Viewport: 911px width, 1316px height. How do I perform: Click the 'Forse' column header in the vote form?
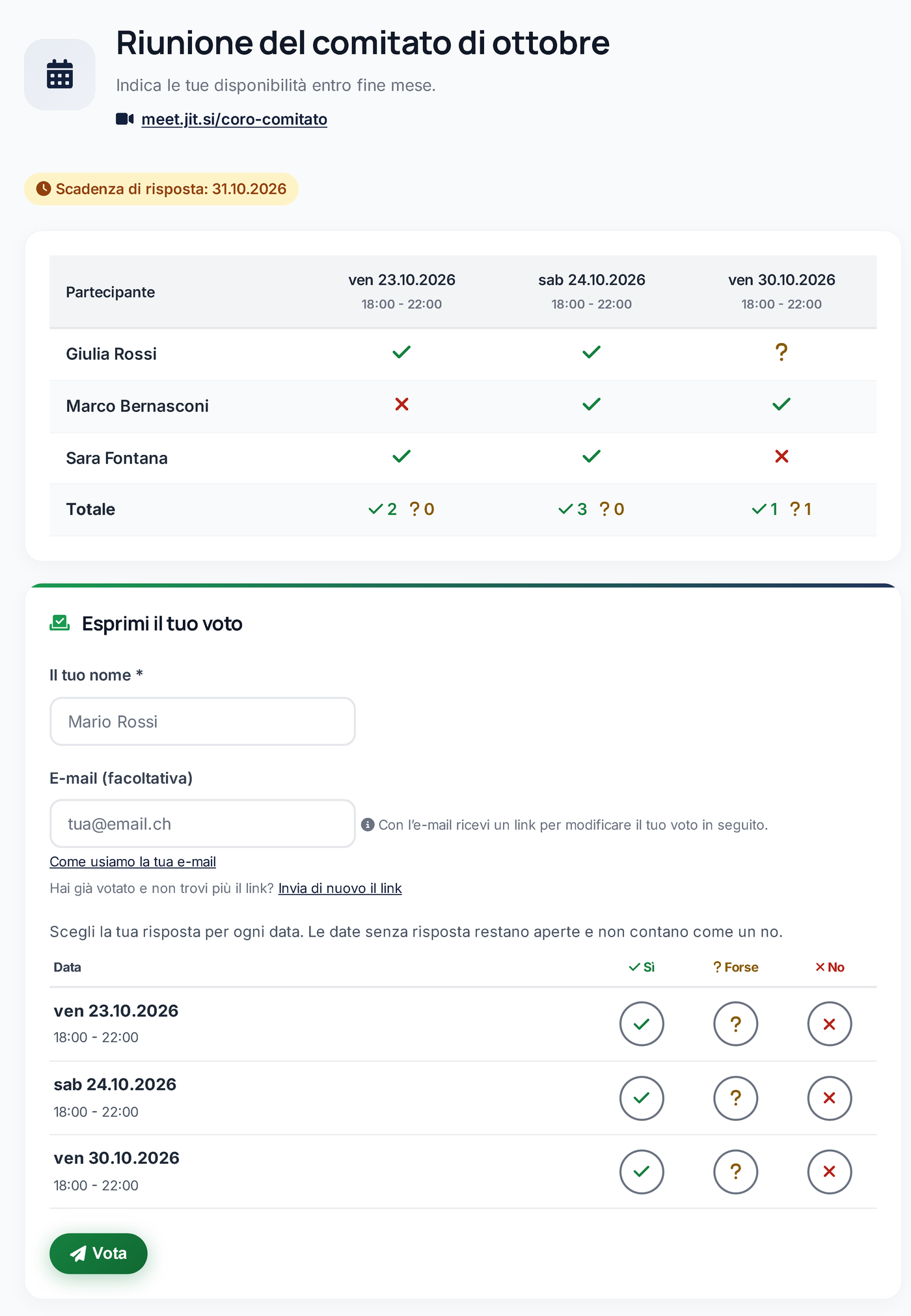(736, 967)
